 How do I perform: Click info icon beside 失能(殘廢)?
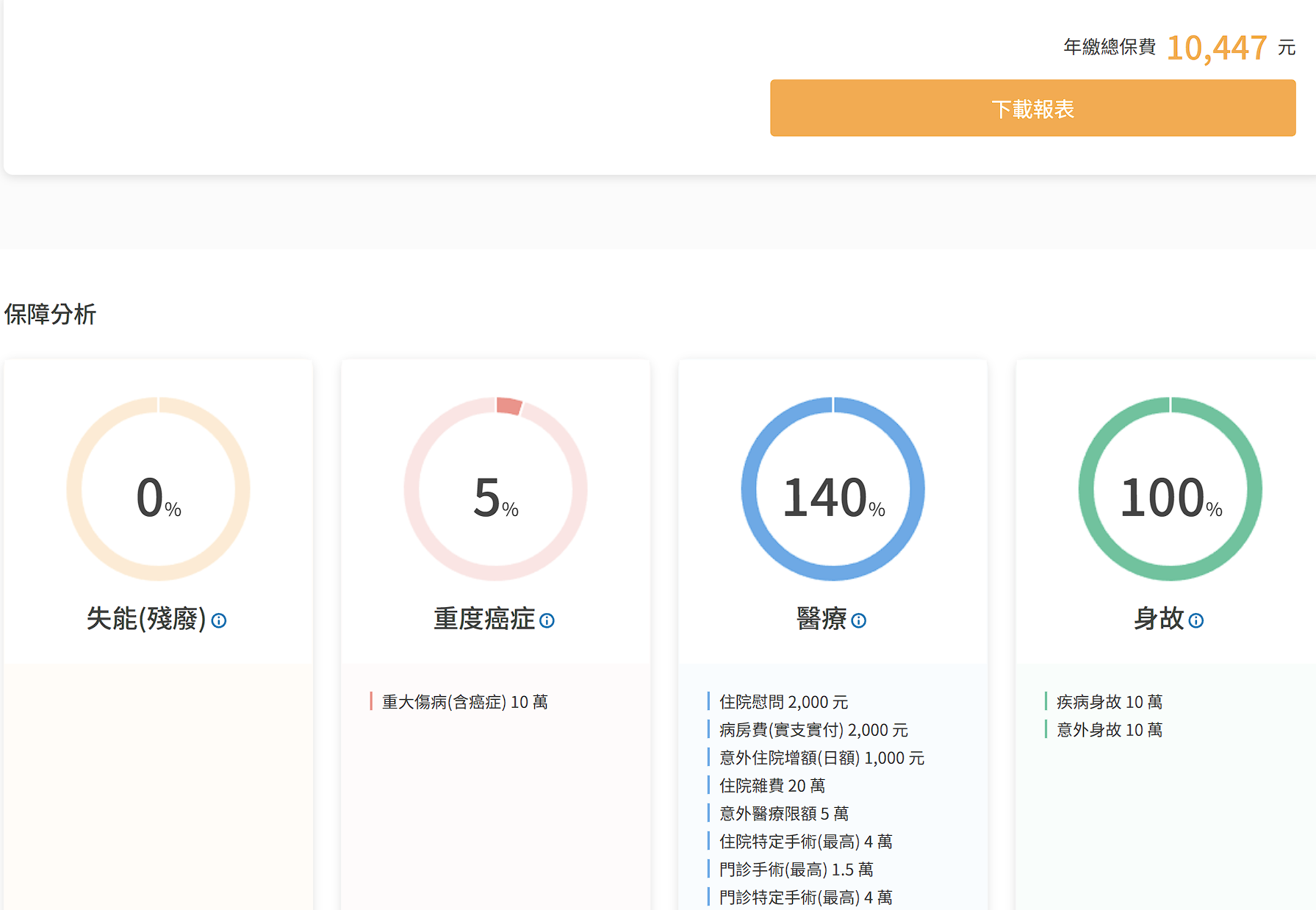click(219, 620)
